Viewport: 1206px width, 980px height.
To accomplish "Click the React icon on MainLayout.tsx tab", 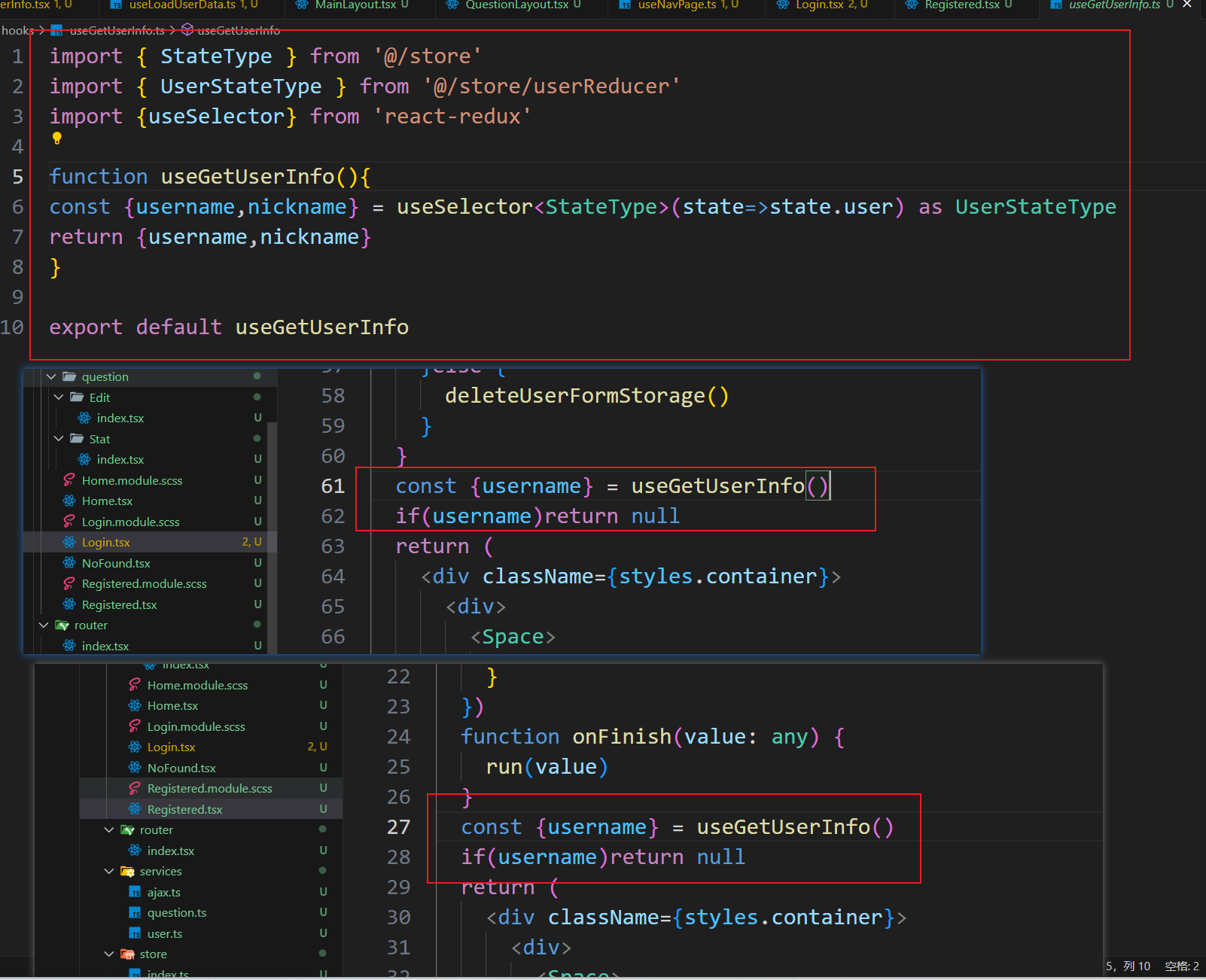I will (302, 5).
